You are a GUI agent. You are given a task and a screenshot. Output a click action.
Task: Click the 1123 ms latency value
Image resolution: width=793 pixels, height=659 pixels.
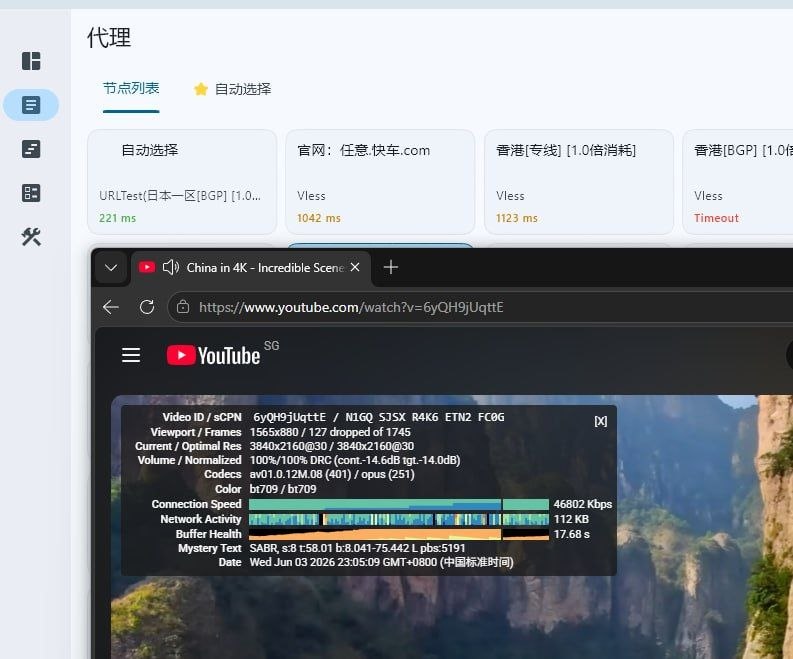click(516, 218)
